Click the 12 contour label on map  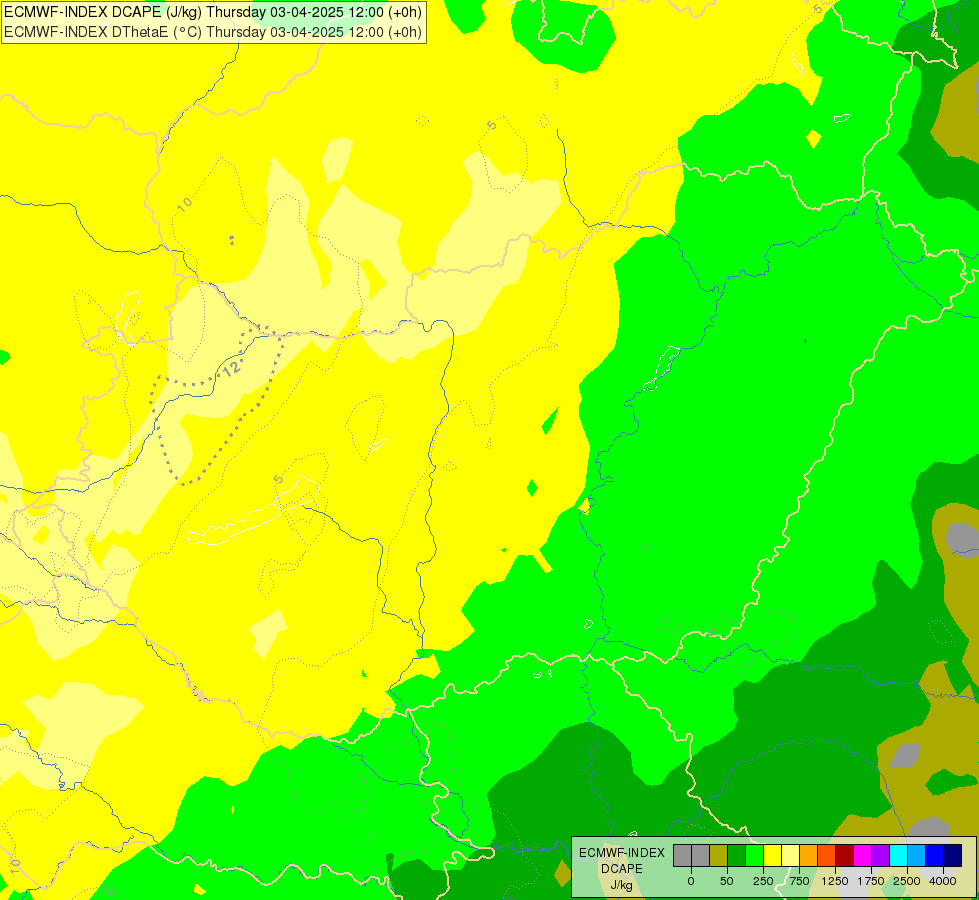tap(232, 368)
